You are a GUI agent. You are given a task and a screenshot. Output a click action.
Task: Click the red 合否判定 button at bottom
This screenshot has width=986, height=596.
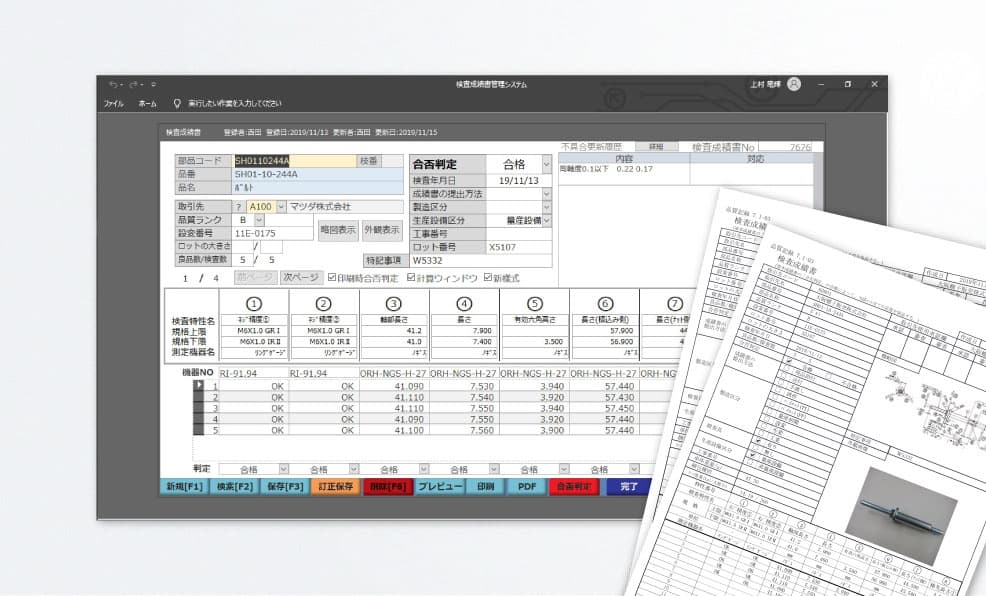pyautogui.click(x=574, y=487)
